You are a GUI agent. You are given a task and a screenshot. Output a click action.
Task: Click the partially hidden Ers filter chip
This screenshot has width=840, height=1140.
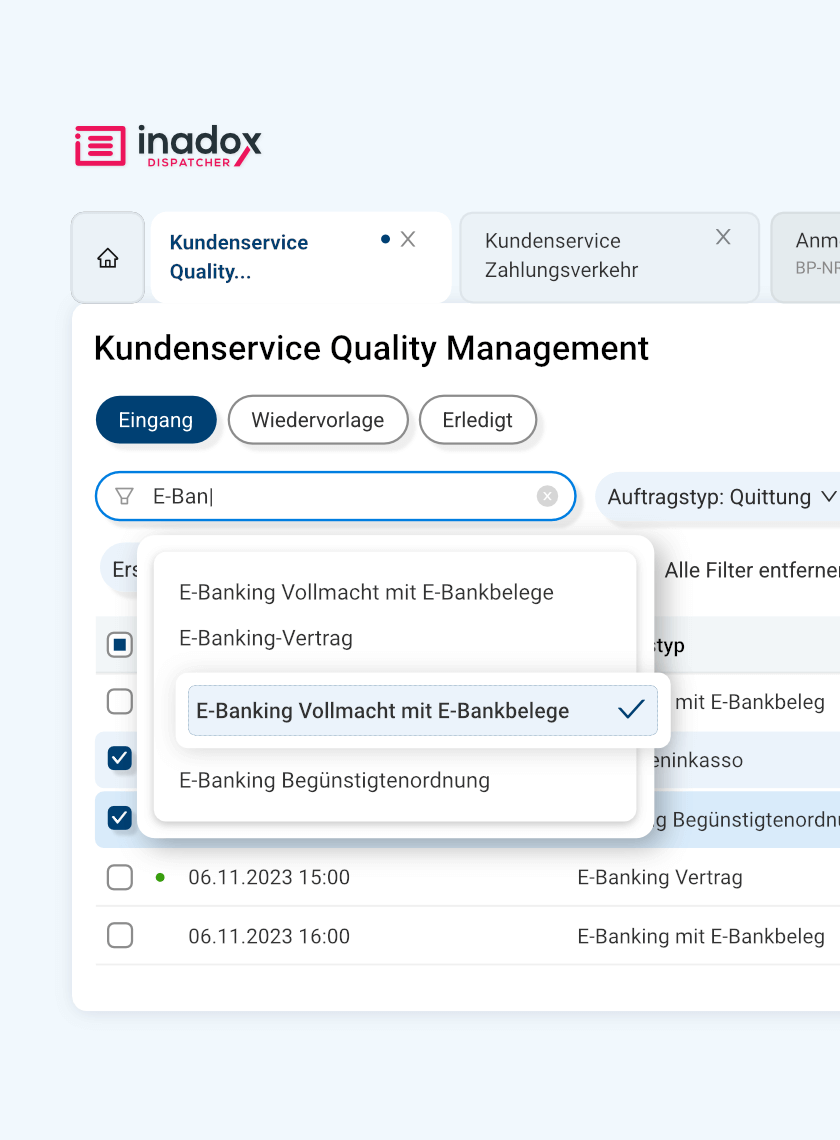(120, 569)
